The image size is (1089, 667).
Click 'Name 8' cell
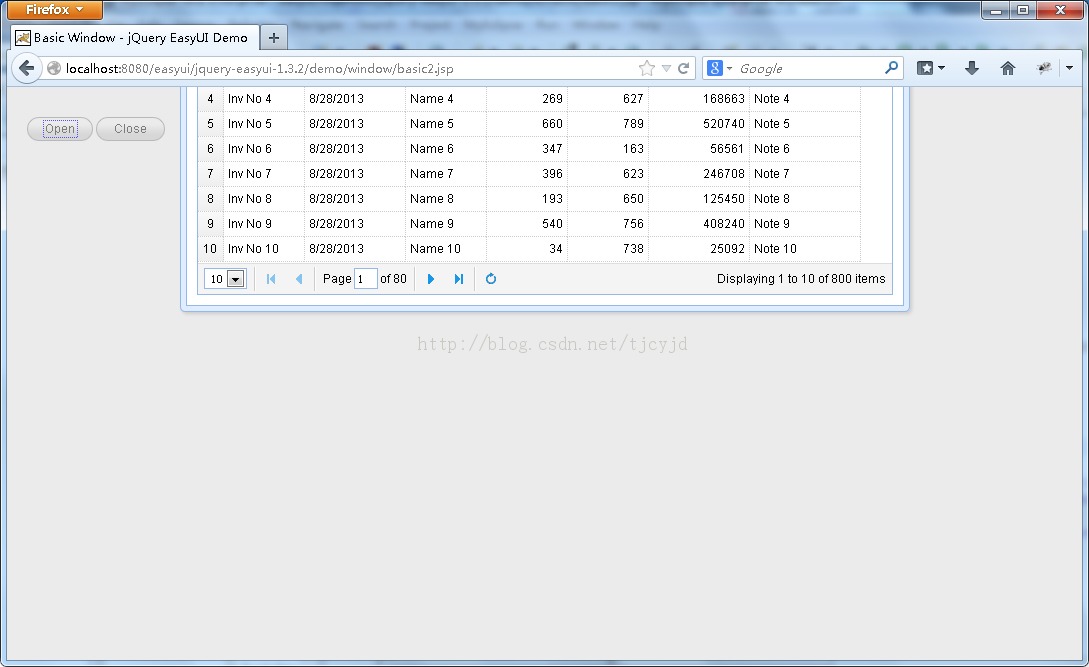(x=446, y=199)
